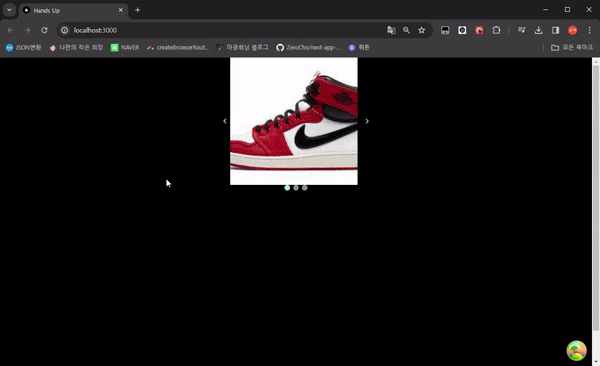Show browser downloads
The width and height of the screenshot is (600, 366).
538,30
